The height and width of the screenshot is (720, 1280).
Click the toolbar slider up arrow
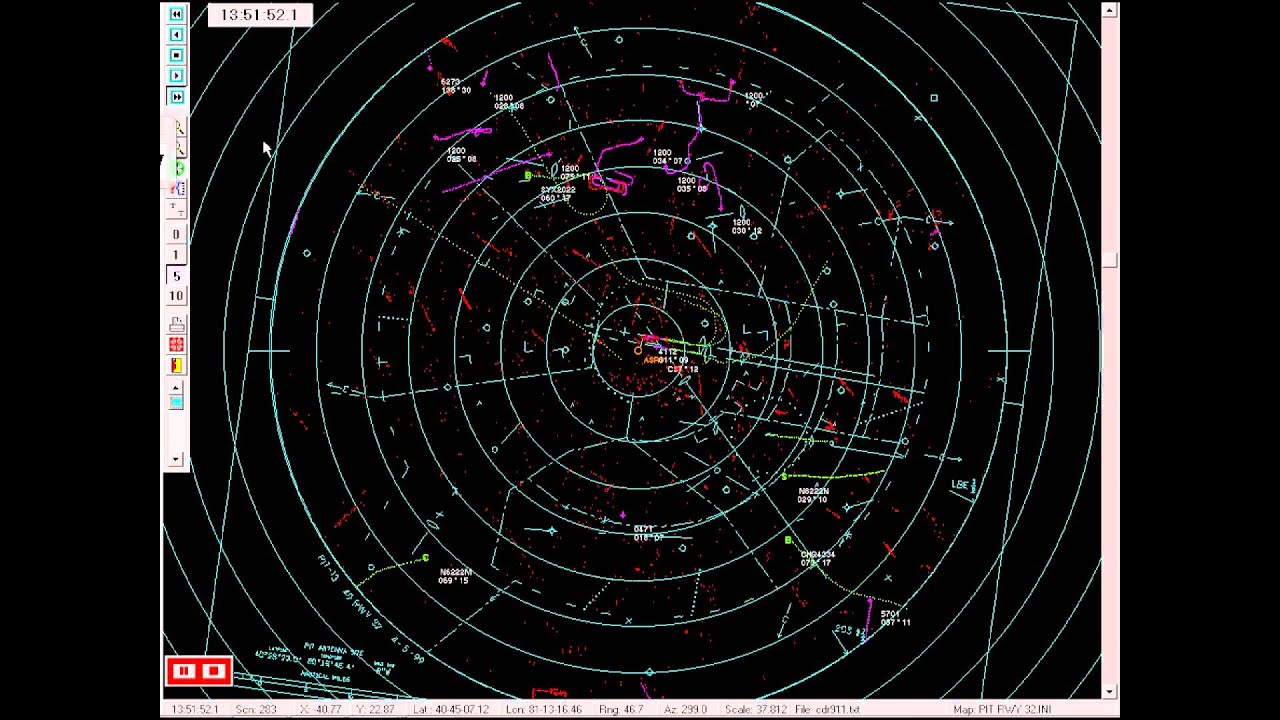point(176,387)
